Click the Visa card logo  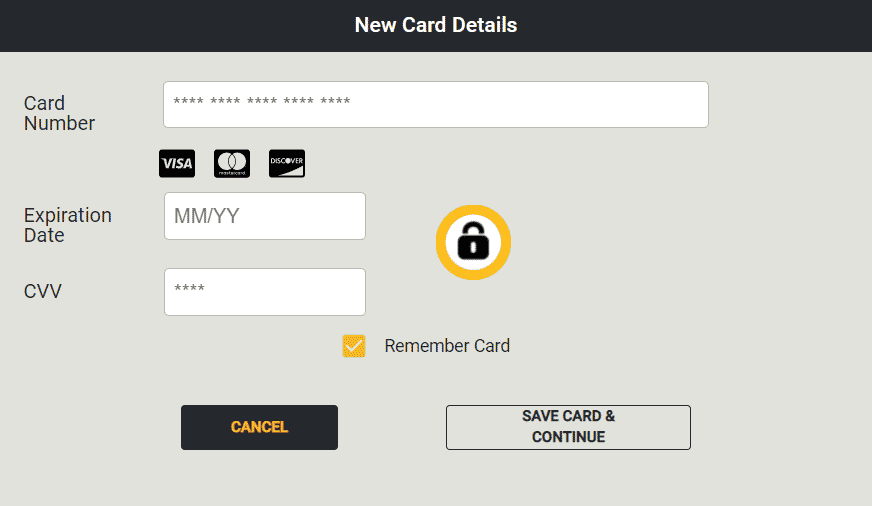coord(177,163)
